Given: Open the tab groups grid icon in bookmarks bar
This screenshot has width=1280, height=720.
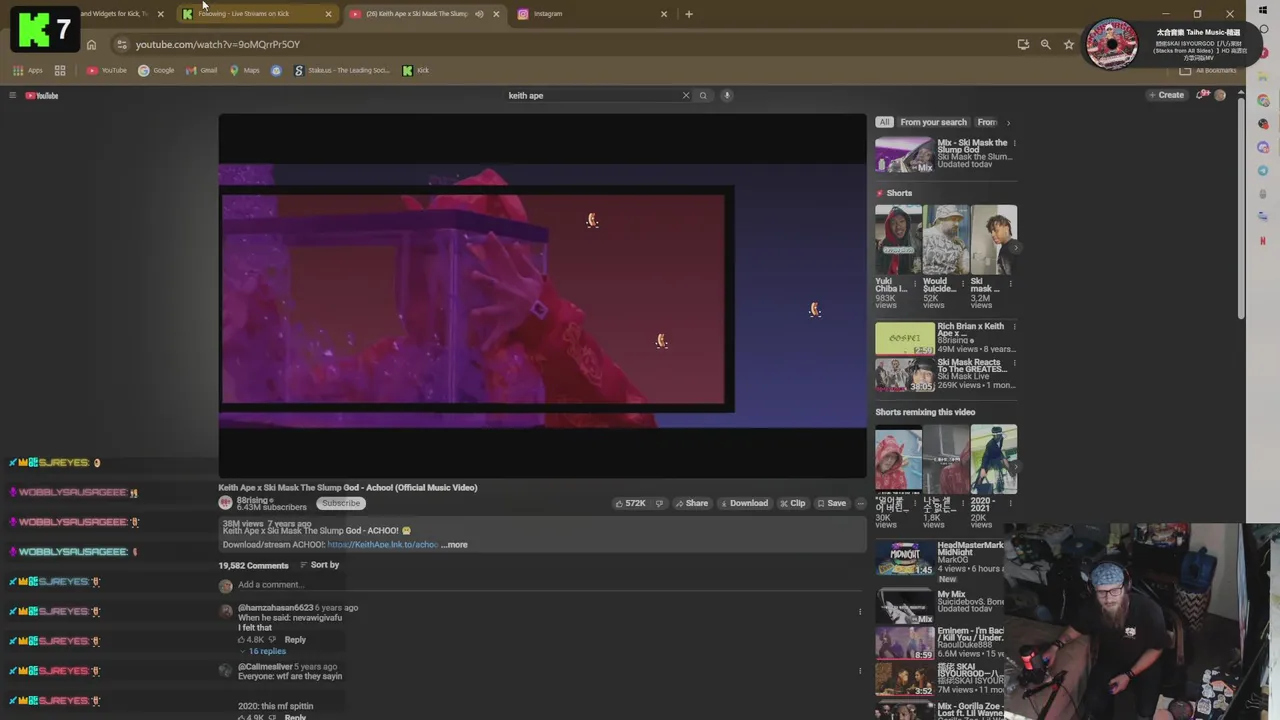Looking at the screenshot, I should tap(60, 70).
